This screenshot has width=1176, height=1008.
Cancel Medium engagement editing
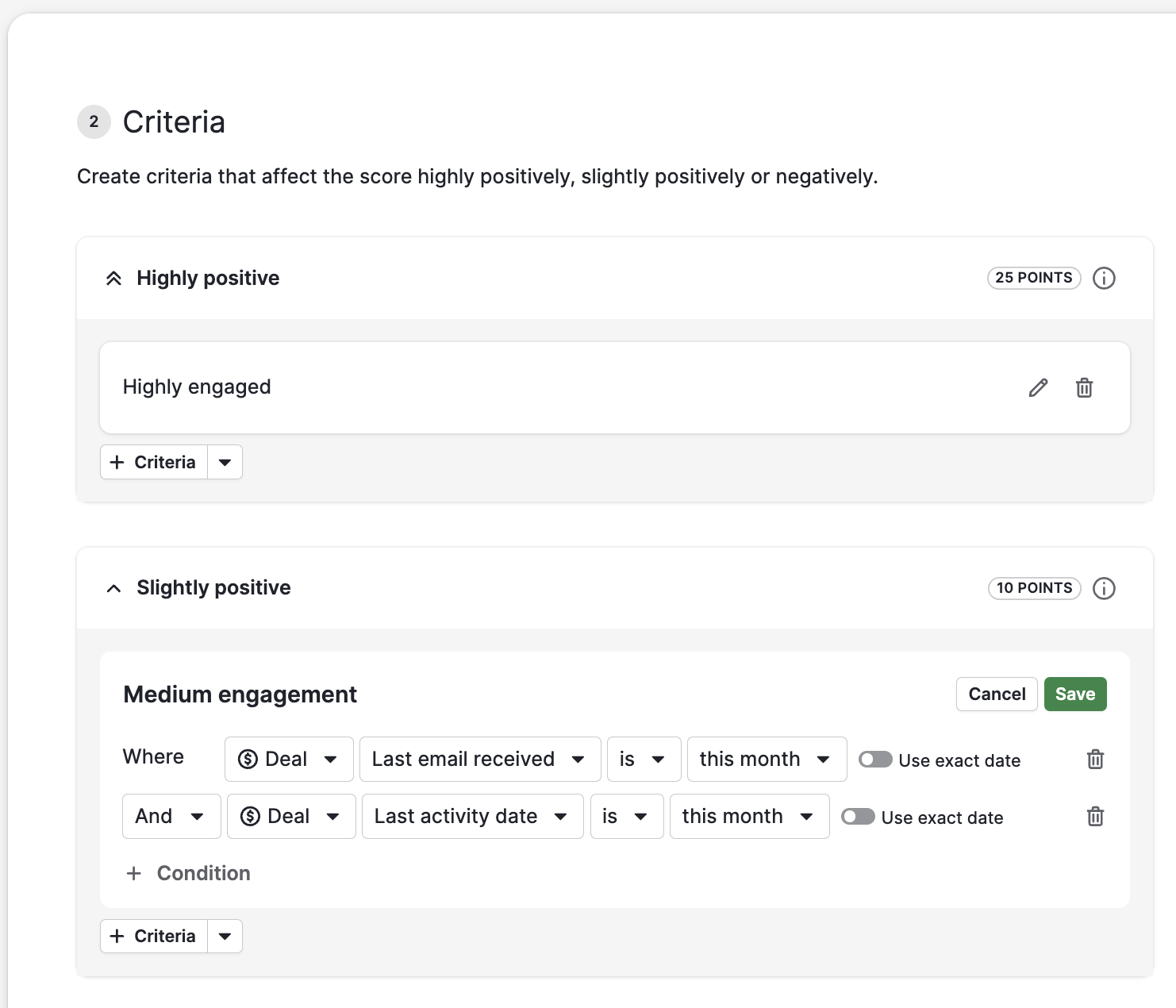pos(997,694)
